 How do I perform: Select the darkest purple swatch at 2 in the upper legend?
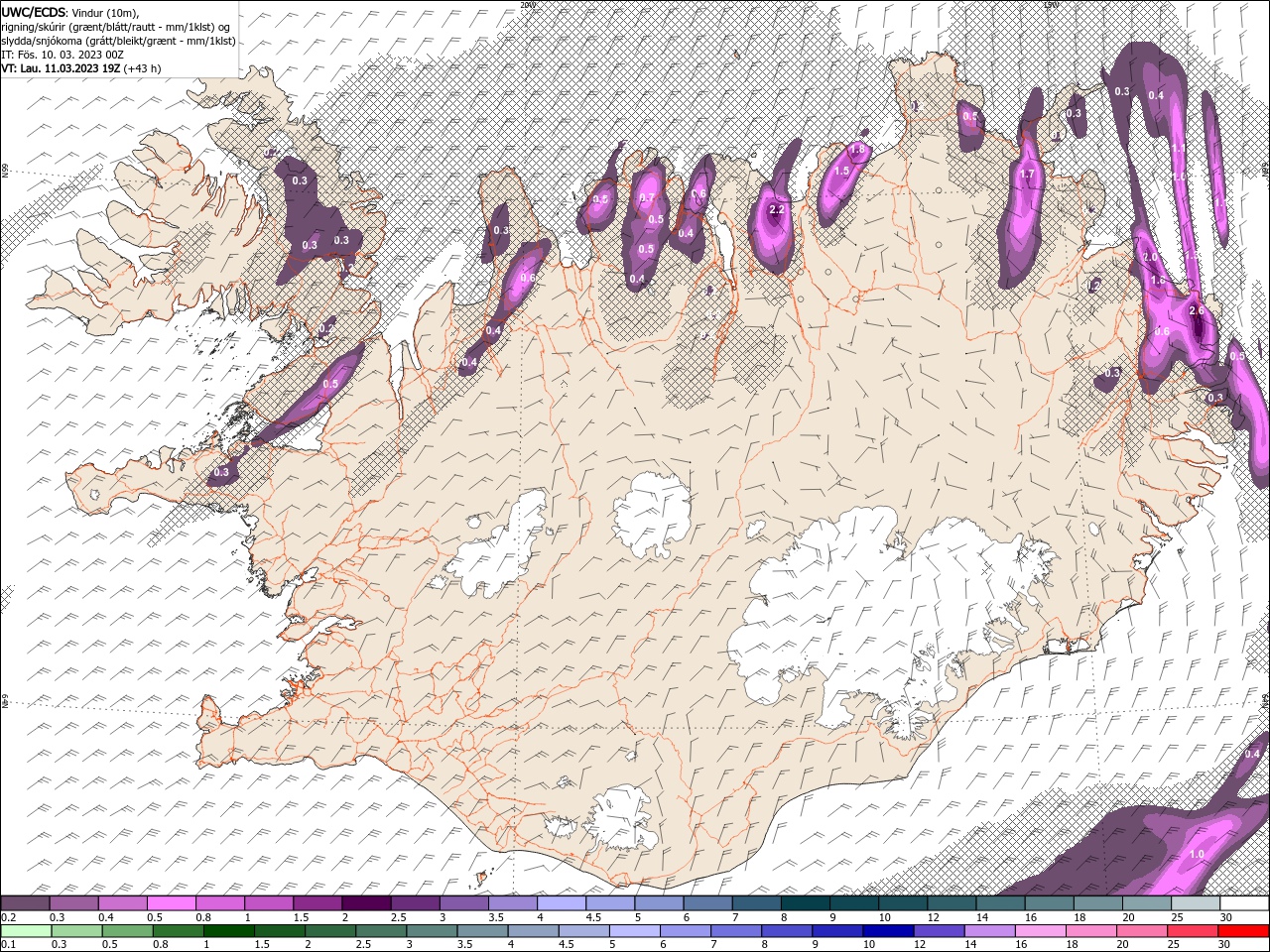pyautogui.click(x=366, y=902)
